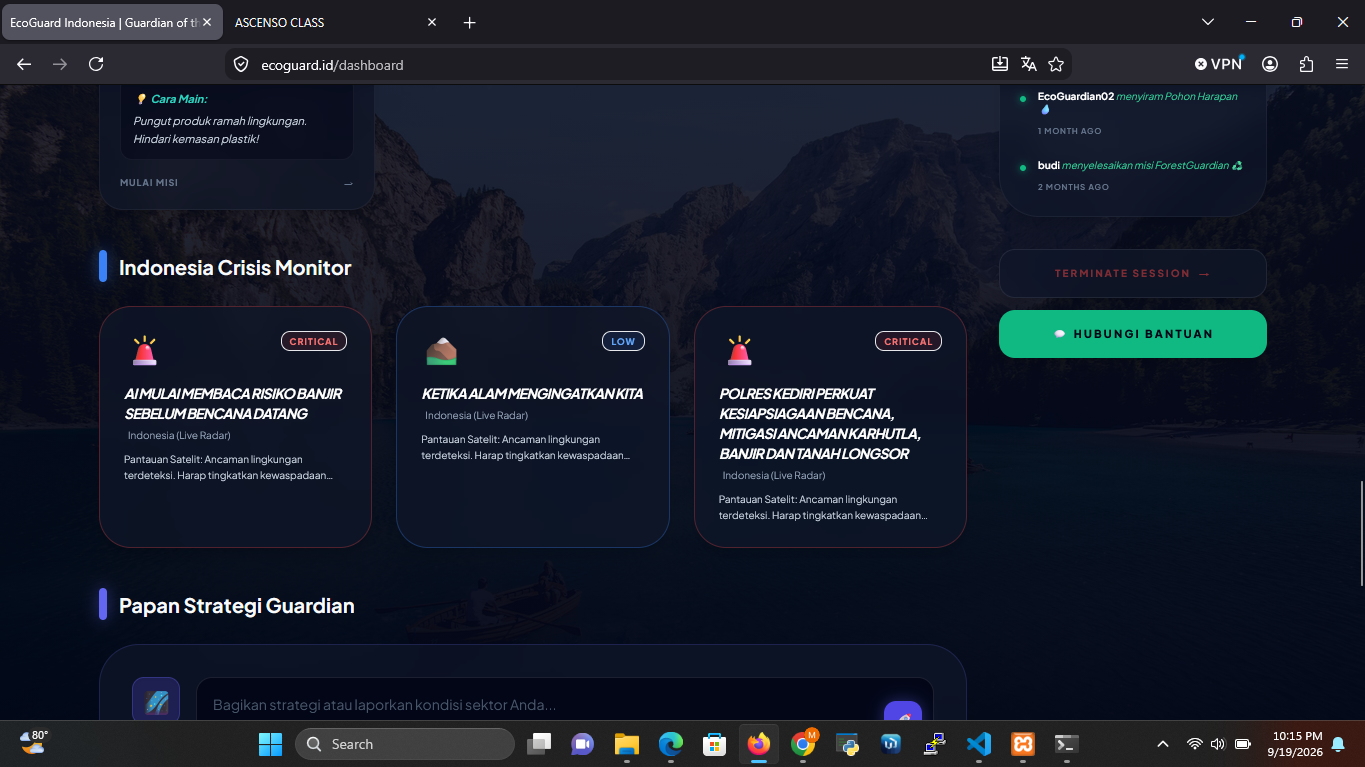Open a new browser tab
This screenshot has width=1365, height=767.
470,22
